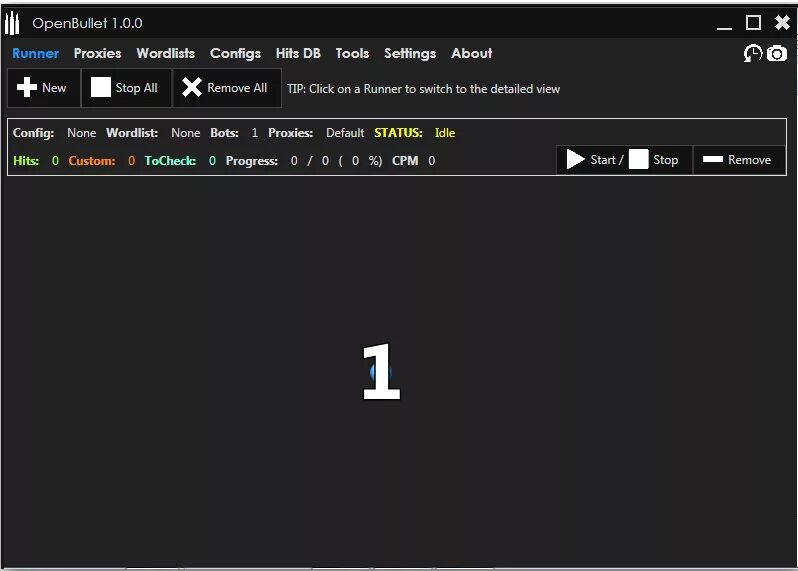The width and height of the screenshot is (798, 571).
Task: Start the idle runner
Action: click(594, 160)
